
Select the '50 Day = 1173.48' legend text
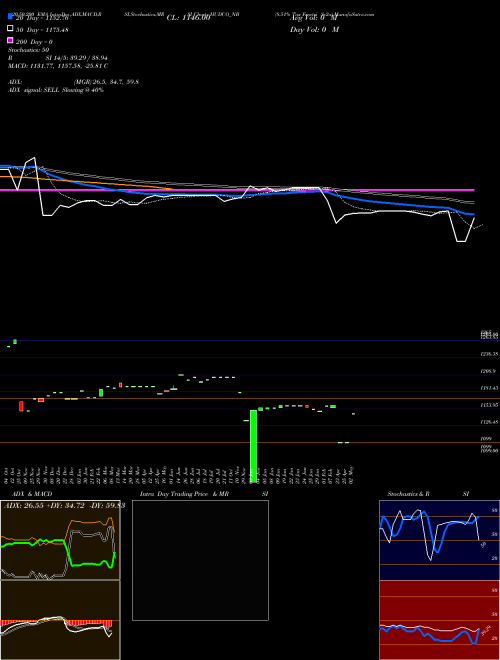42,30
